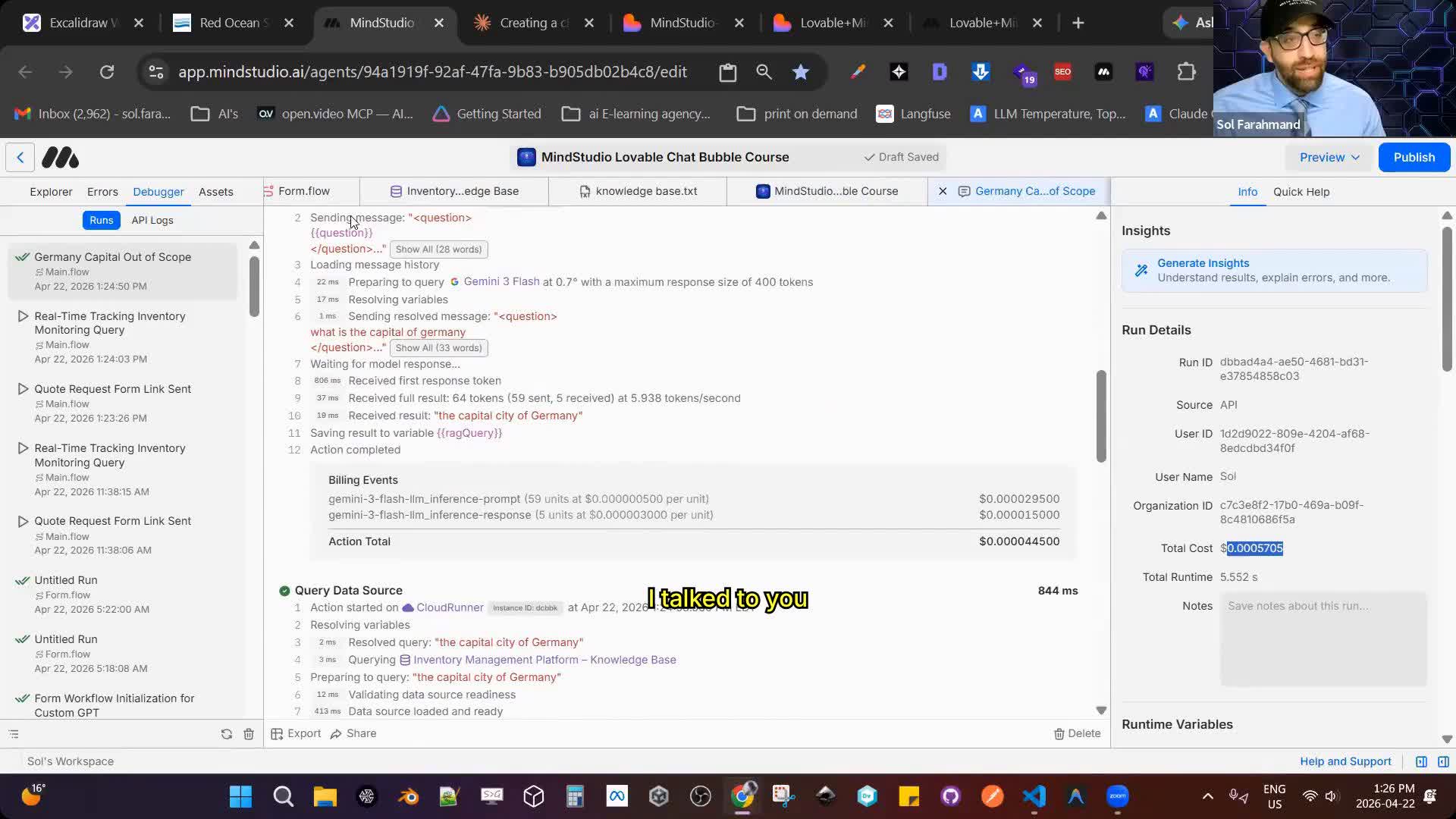Viewport: 1456px width, 819px height.
Task: Open Visual Studio Code from the taskbar
Action: point(1034,796)
